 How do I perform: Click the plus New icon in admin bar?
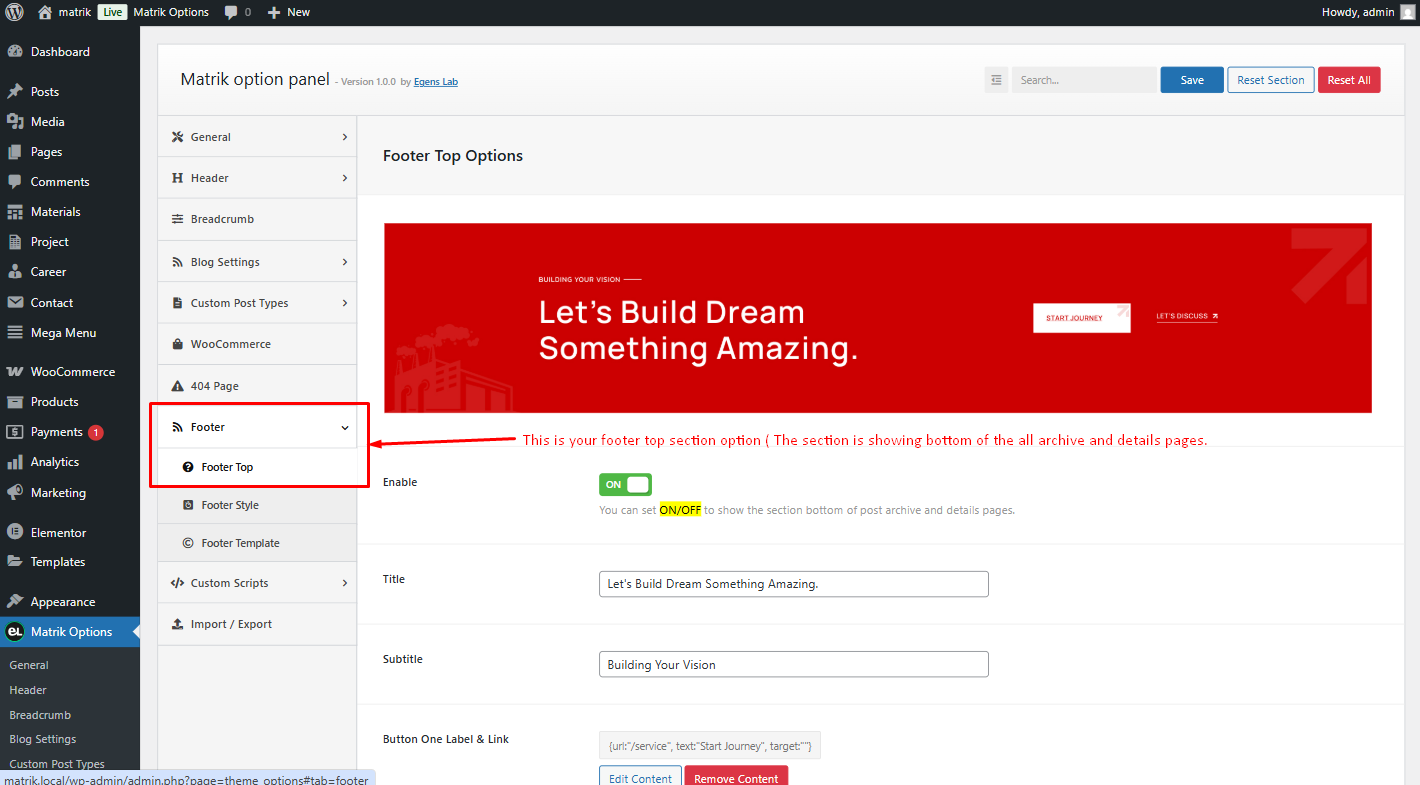click(x=274, y=12)
